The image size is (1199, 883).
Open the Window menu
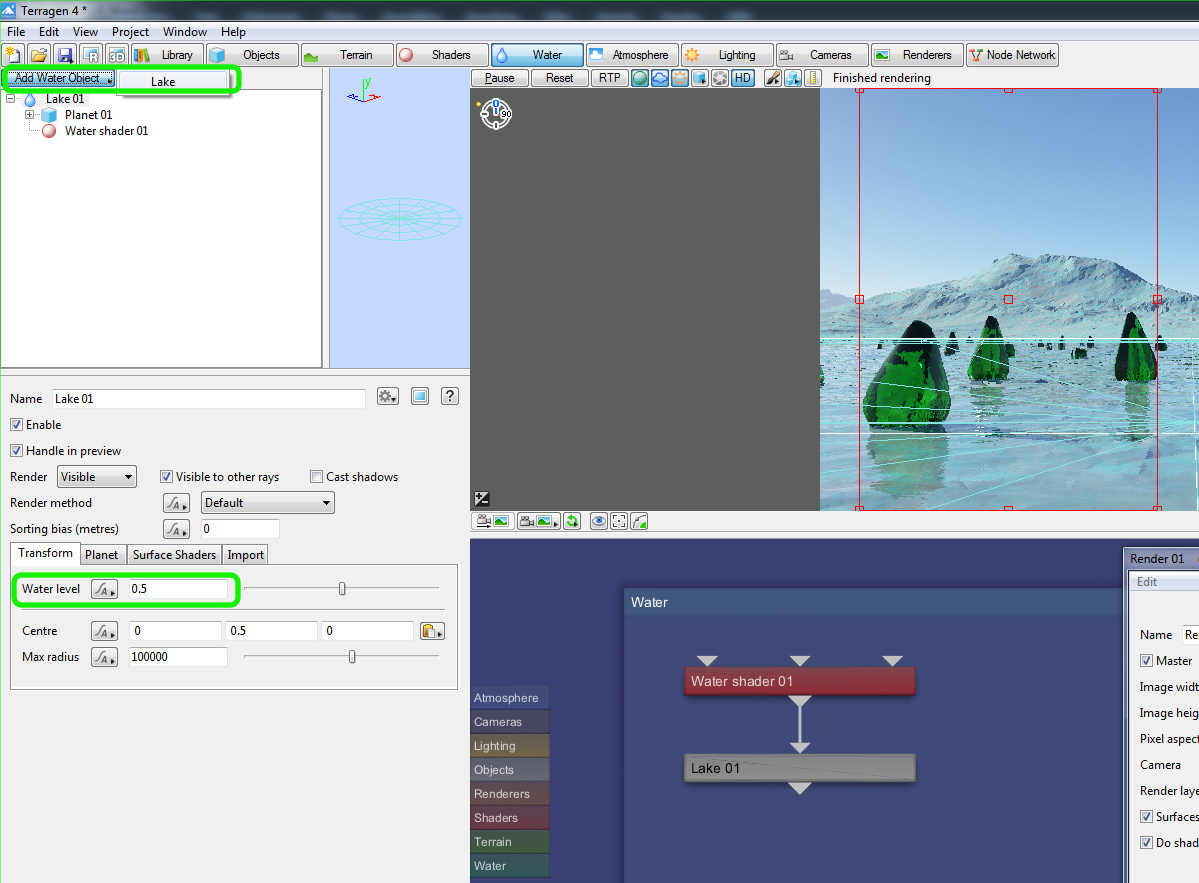coord(184,32)
